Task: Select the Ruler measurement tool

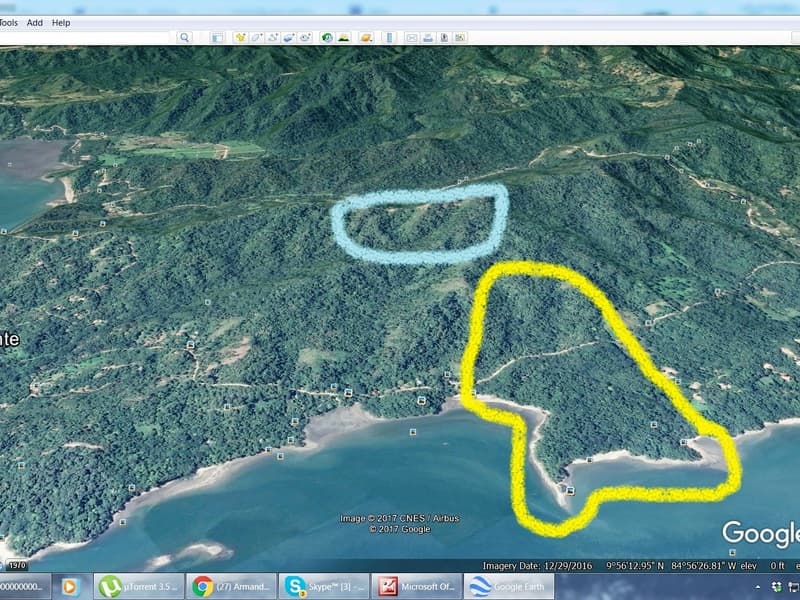Action: 389,37
